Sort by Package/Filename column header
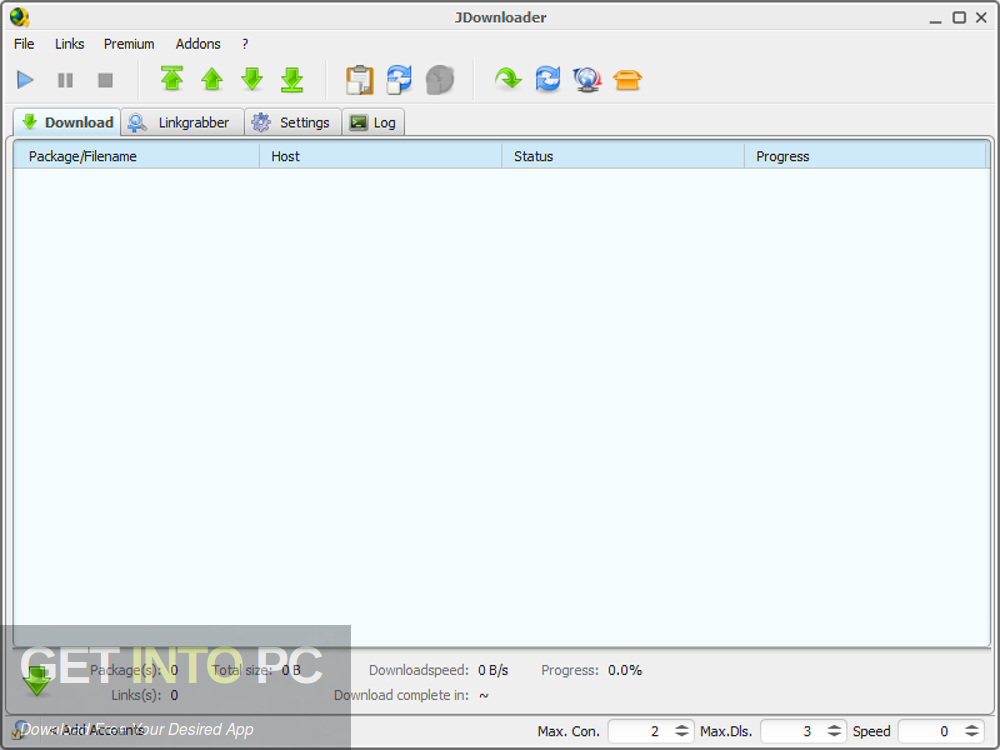Screen dimensions: 1000x750 pos(136,156)
